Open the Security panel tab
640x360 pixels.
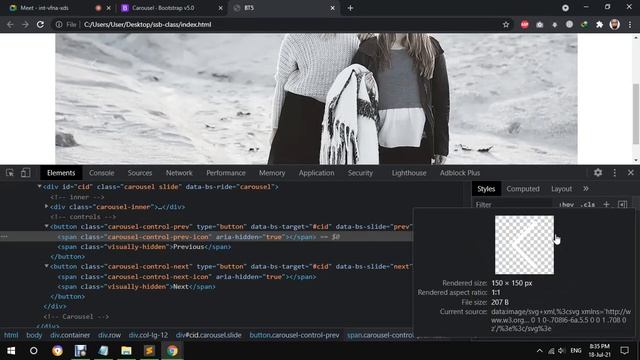(x=360, y=173)
